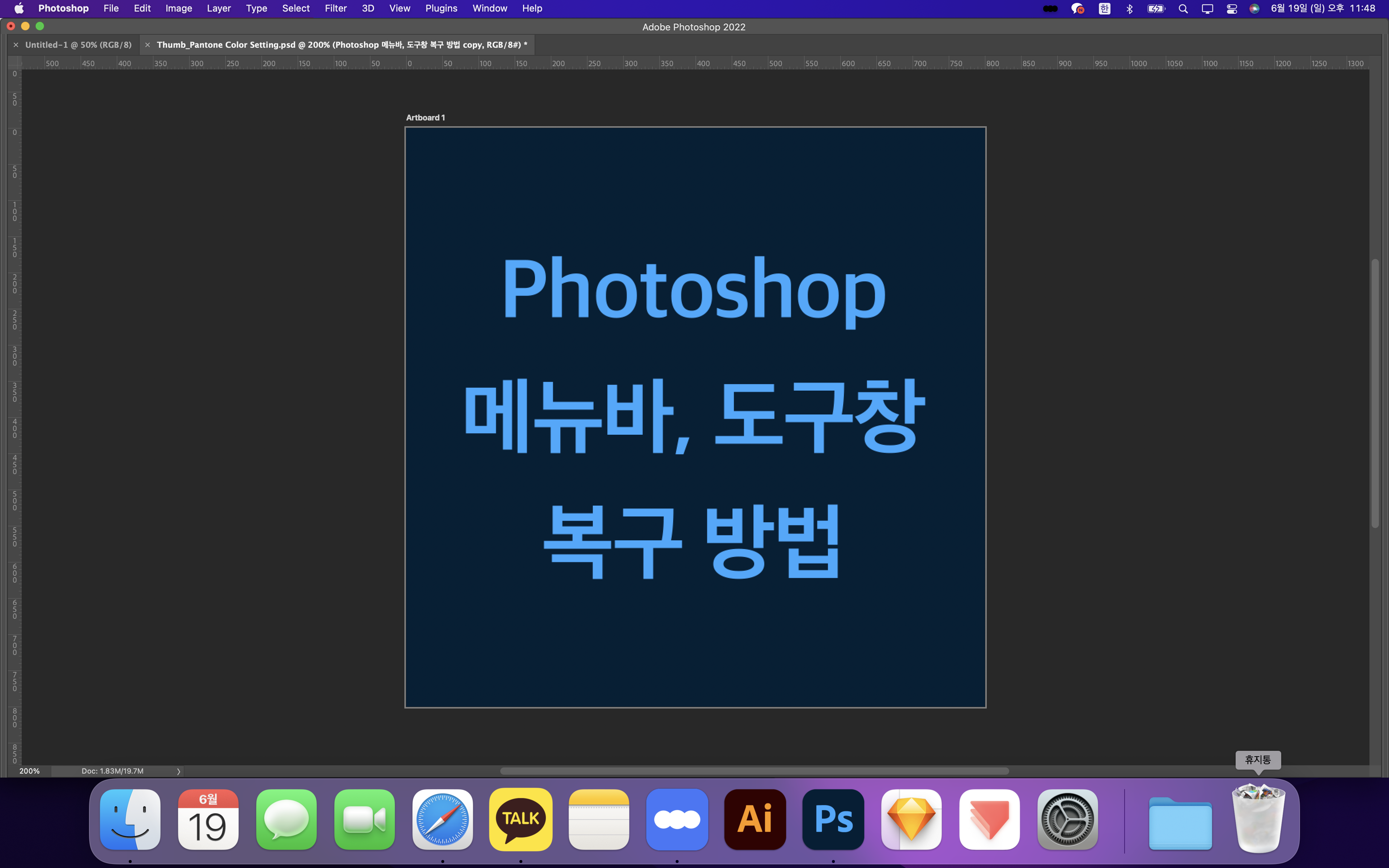The height and width of the screenshot is (868, 1389).
Task: Open the Window menu
Action: tap(490, 8)
